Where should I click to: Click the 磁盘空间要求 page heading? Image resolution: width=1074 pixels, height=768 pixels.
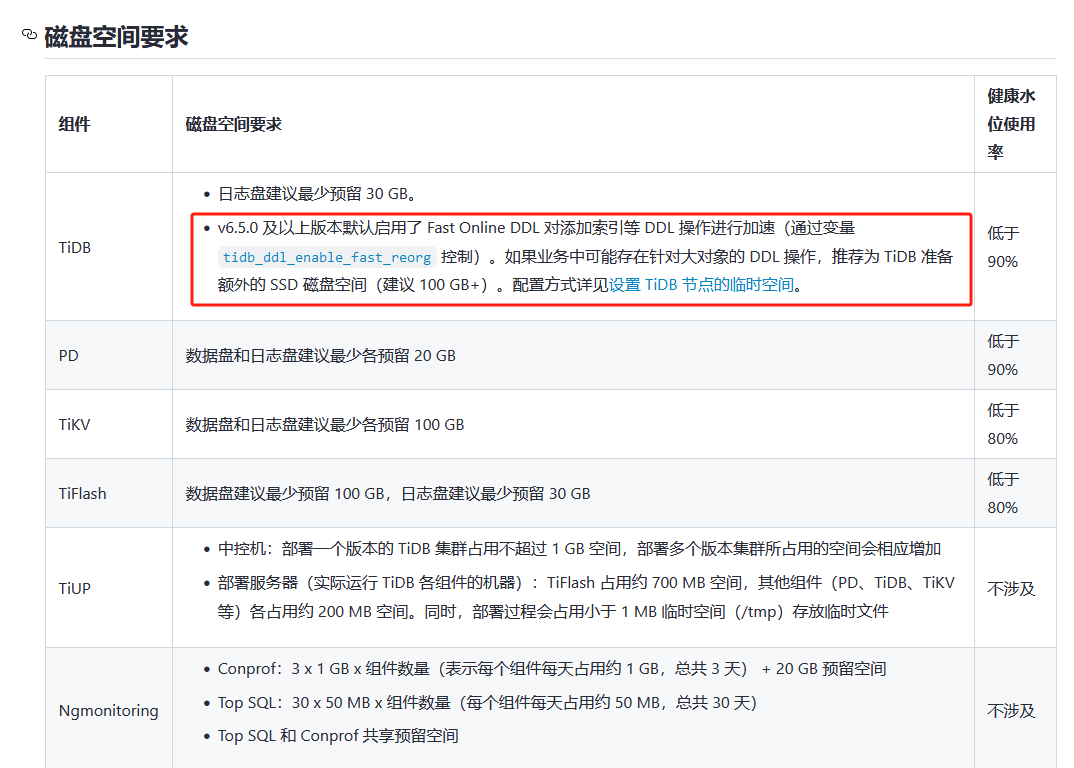[x=116, y=36]
